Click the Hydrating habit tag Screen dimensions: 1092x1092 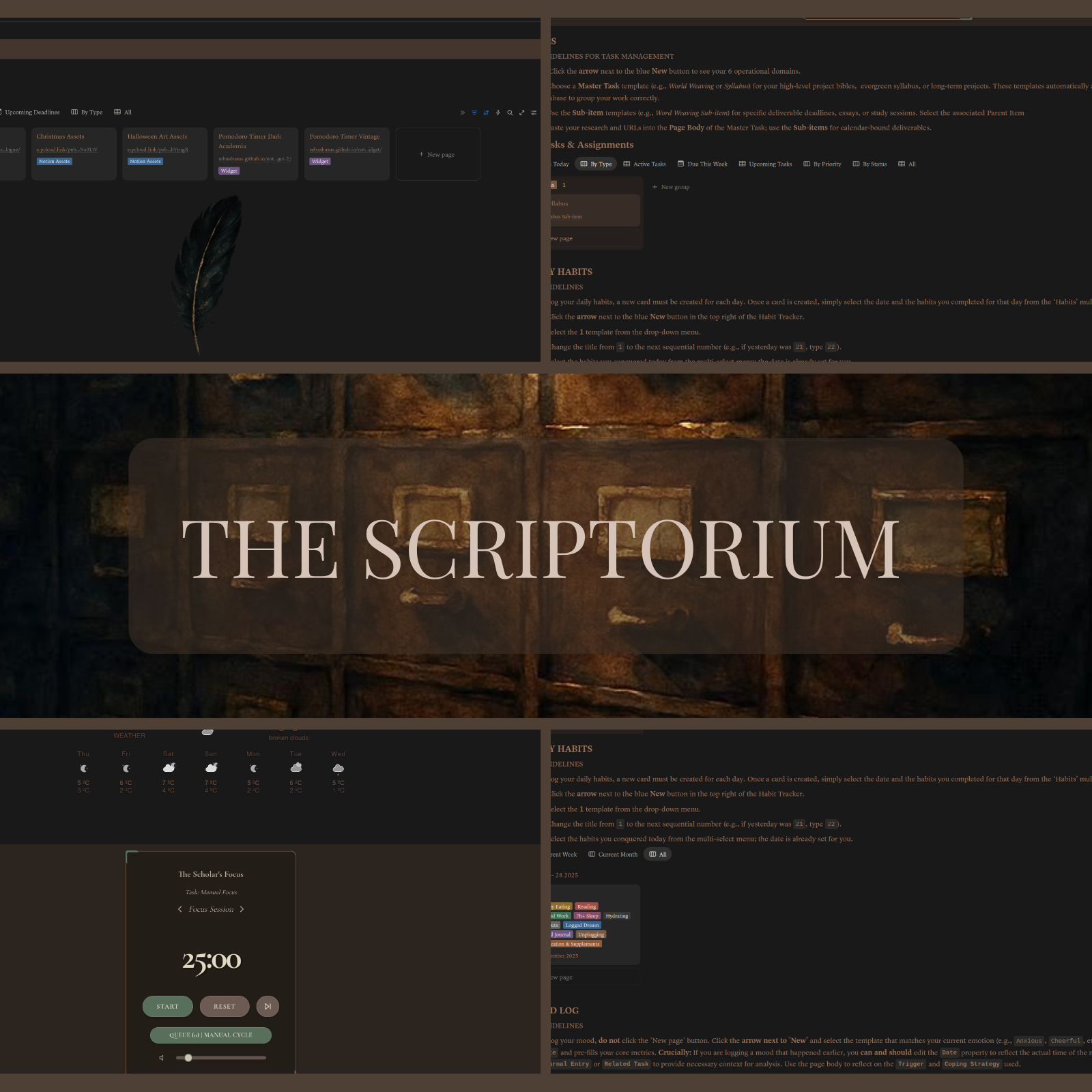(616, 916)
